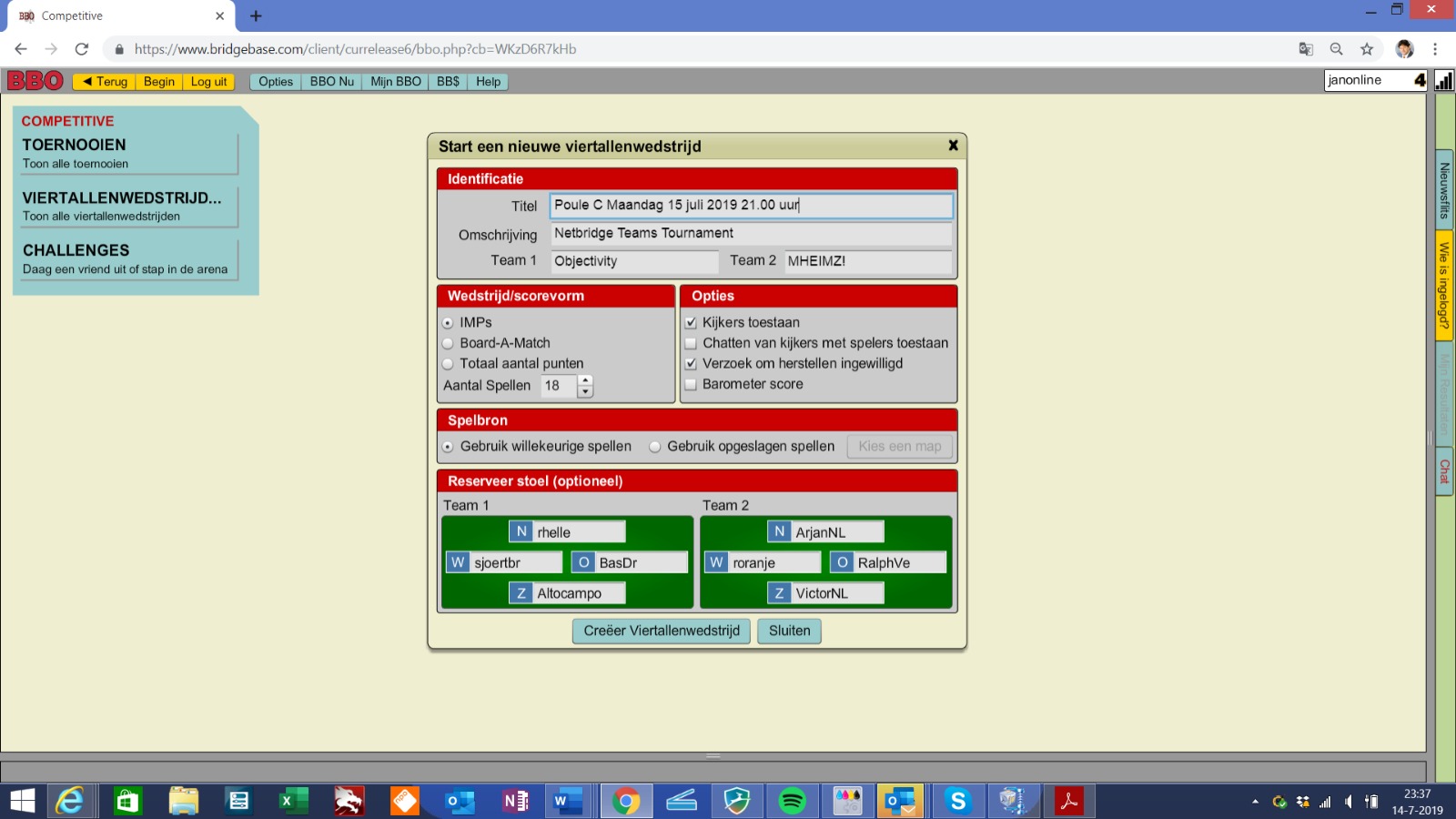Click the BBO logo icon
1456x819 pixels.
(35, 81)
